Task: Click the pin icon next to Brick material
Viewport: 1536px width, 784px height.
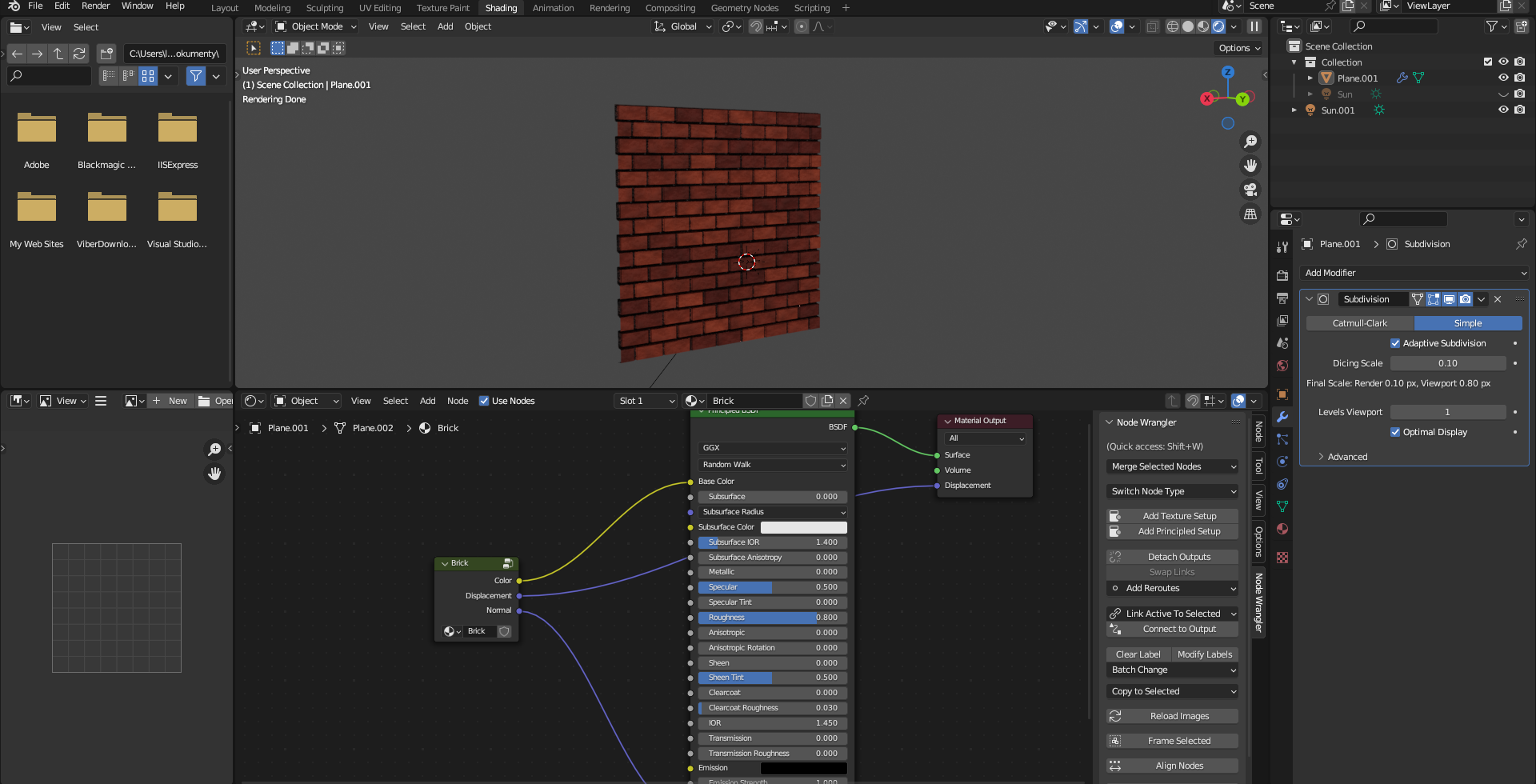Action: 863,401
